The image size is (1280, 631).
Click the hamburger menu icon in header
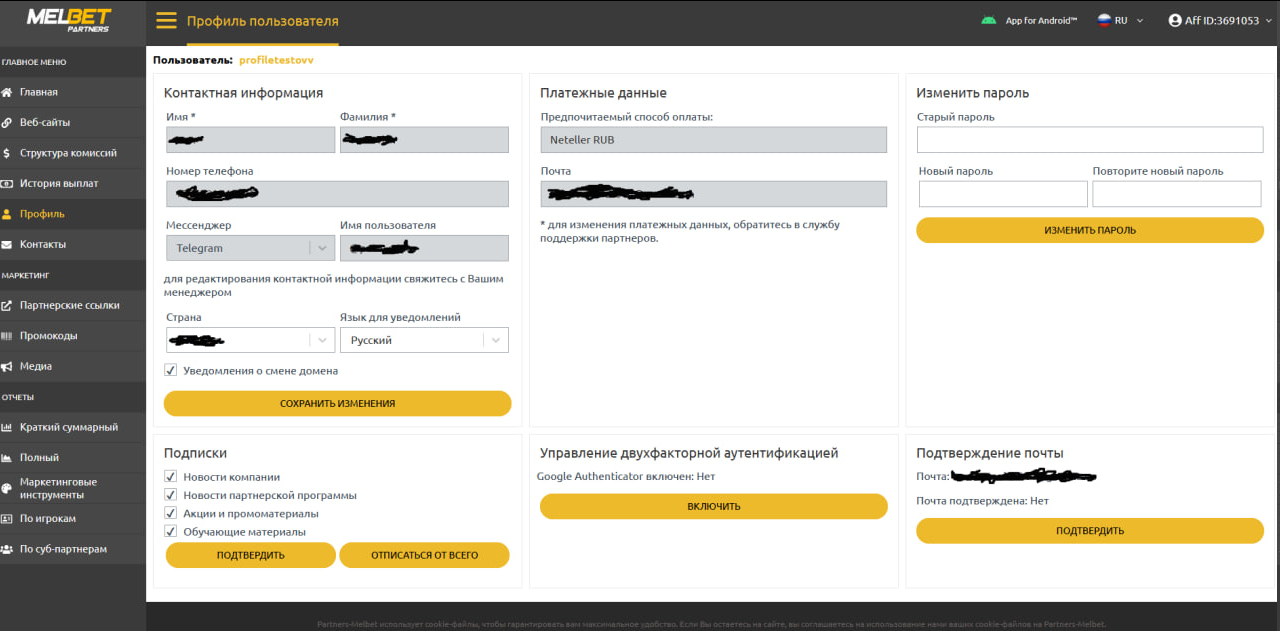pyautogui.click(x=166, y=21)
